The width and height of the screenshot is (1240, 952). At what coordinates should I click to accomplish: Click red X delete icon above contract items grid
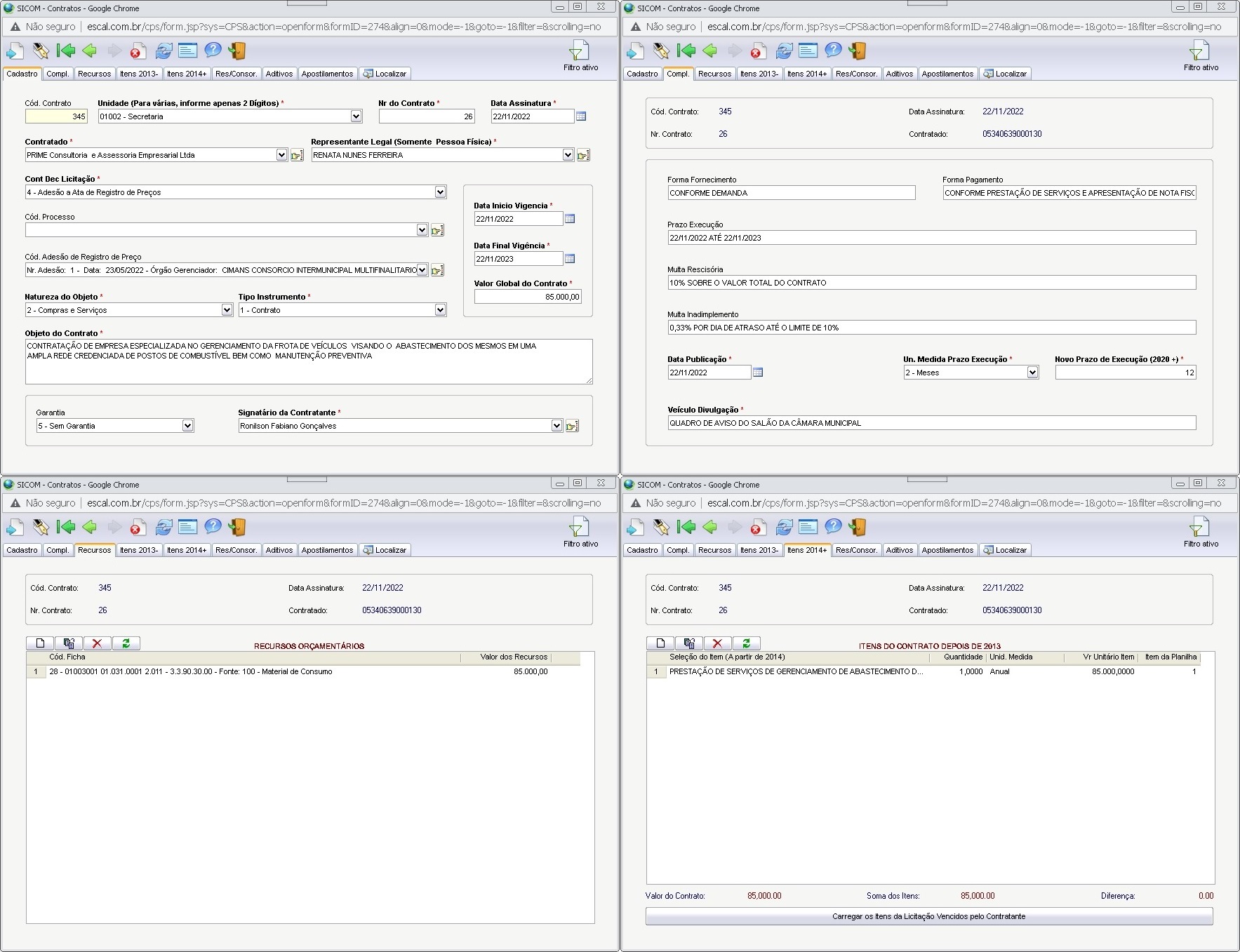click(717, 643)
